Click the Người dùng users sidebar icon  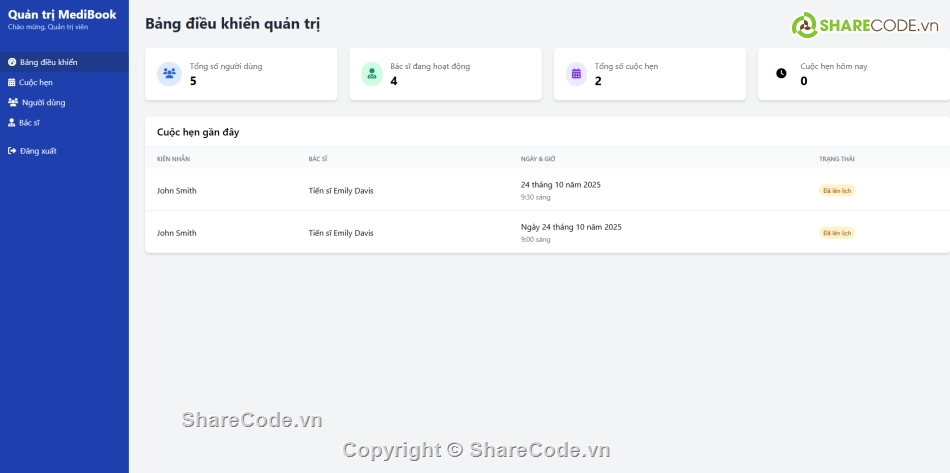tap(13, 102)
